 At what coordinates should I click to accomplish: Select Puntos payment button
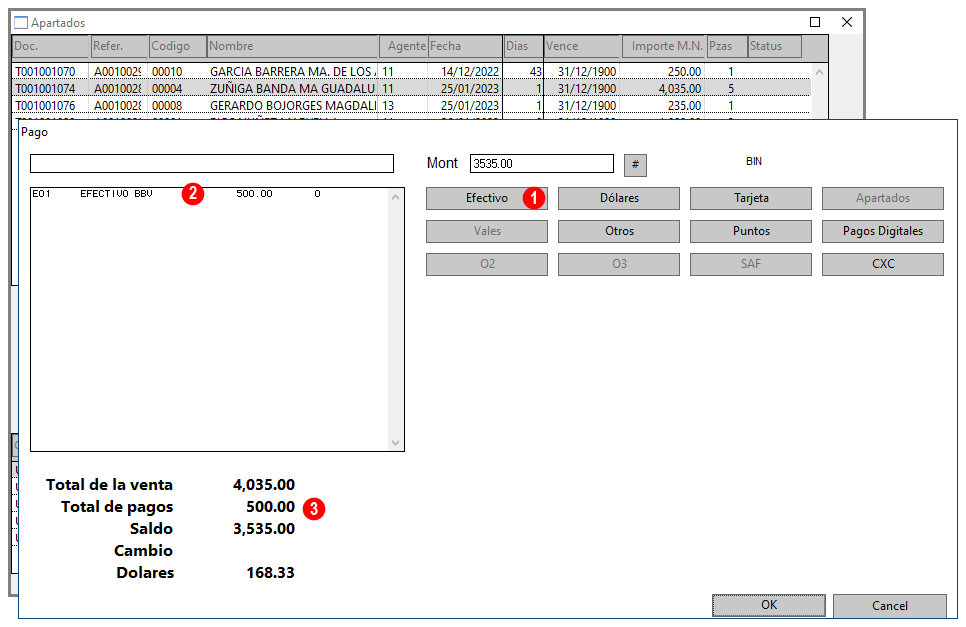tap(750, 231)
